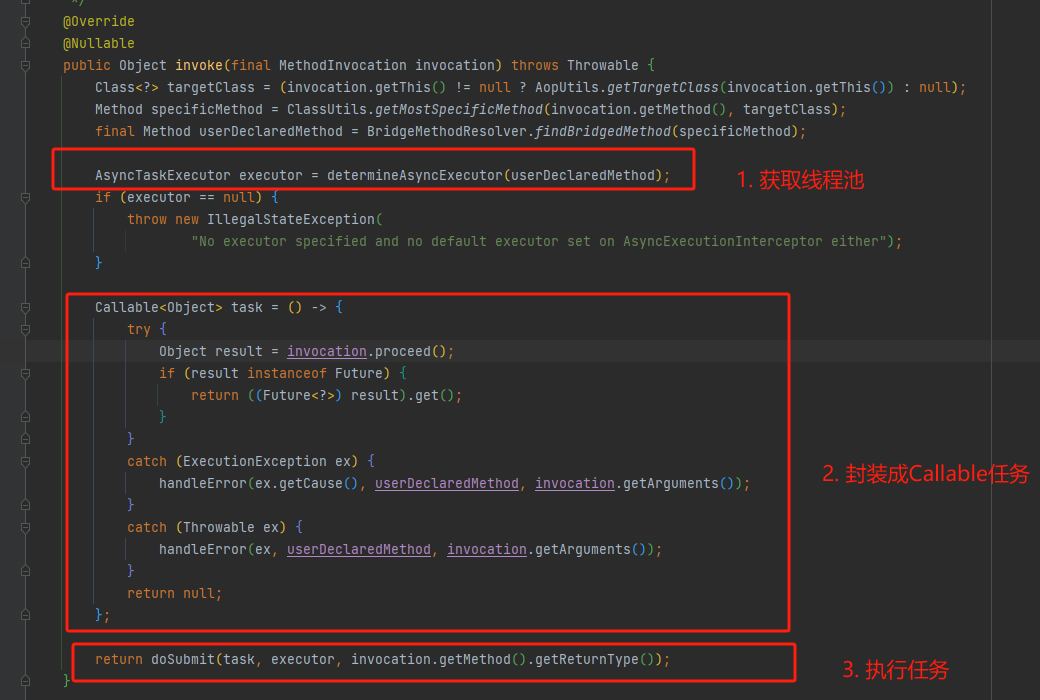Click the 'targetClass' variable declaration
This screenshot has width=1040, height=700.
coord(211,88)
